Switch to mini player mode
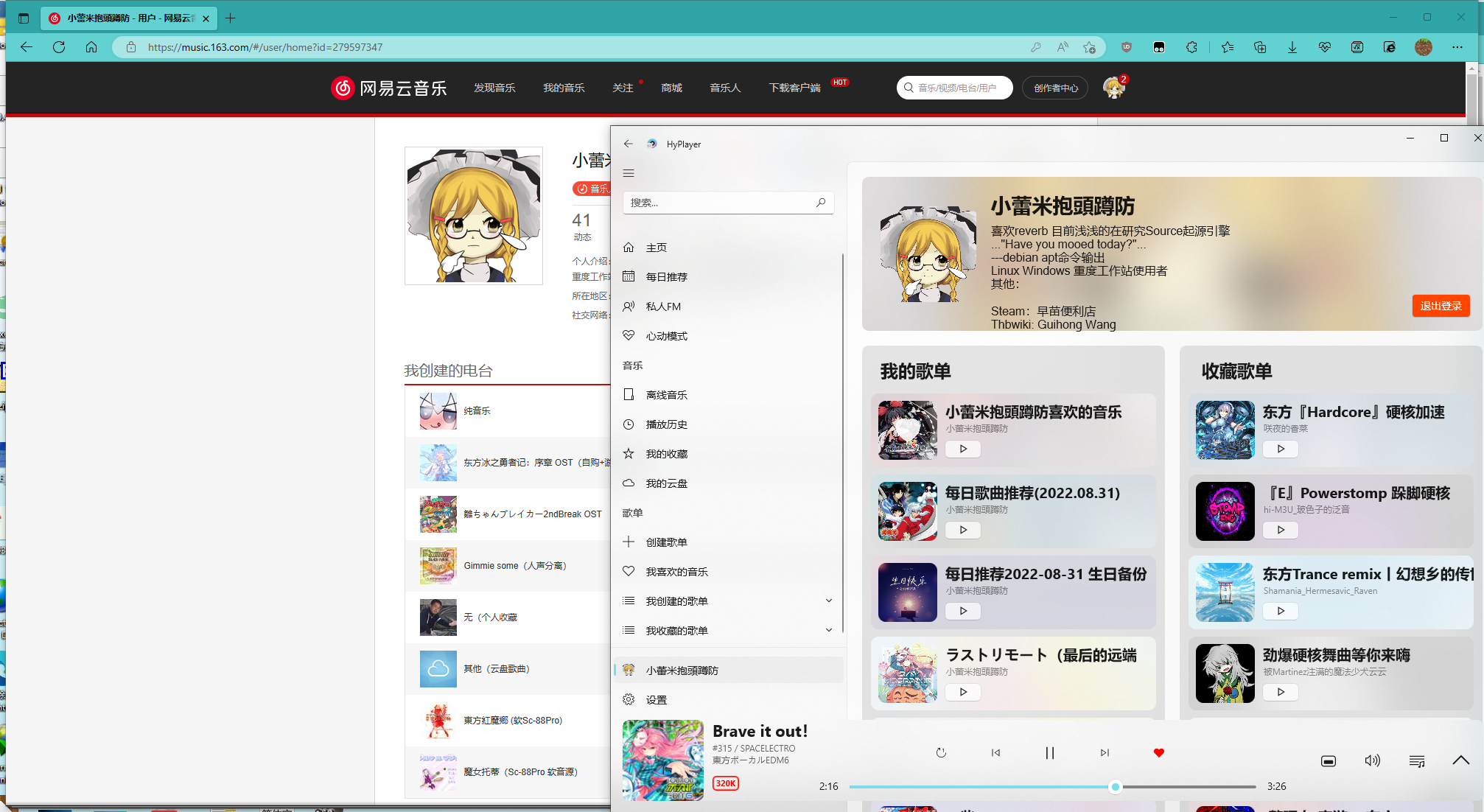 point(1329,760)
